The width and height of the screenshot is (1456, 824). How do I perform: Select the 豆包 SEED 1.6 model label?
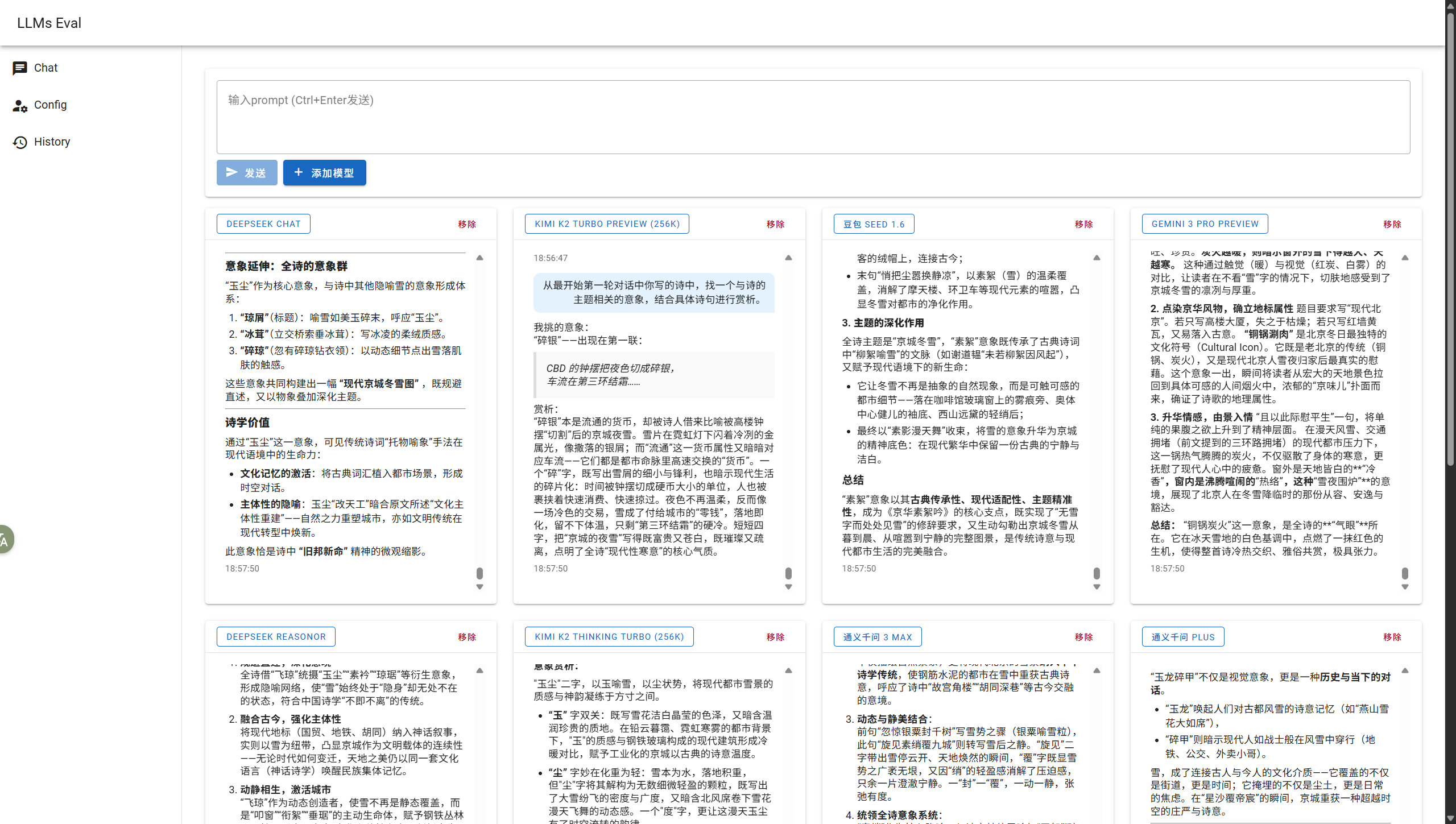click(874, 224)
